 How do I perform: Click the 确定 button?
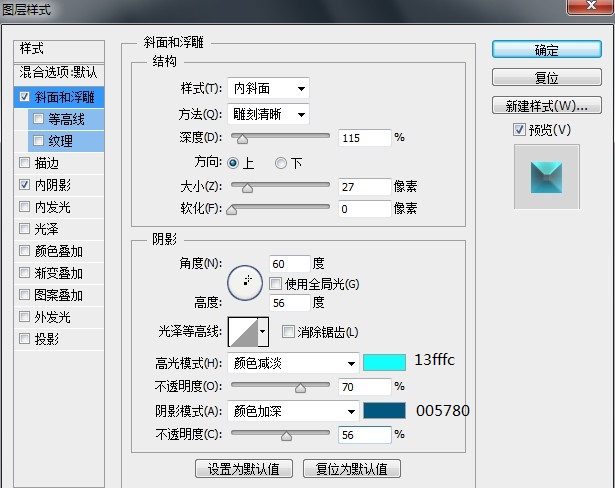click(x=547, y=49)
